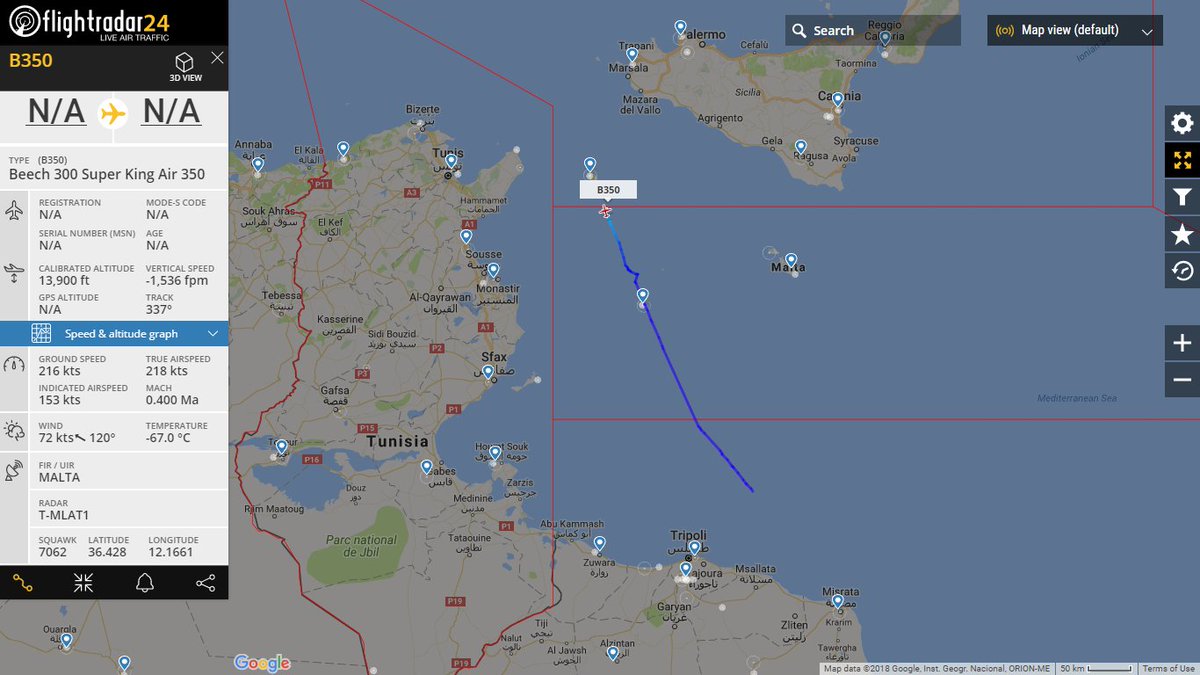Select the B350 aircraft label on the map

click(608, 190)
